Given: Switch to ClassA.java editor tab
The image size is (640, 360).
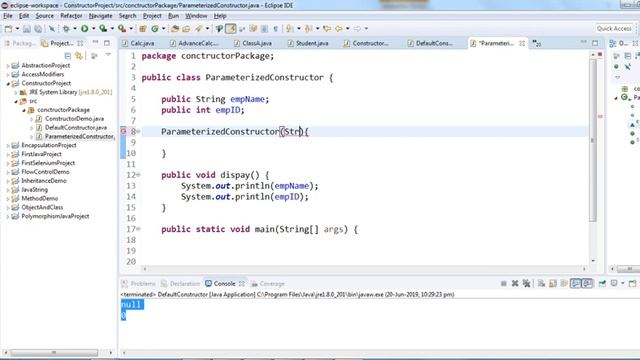Looking at the screenshot, I should 253,43.
